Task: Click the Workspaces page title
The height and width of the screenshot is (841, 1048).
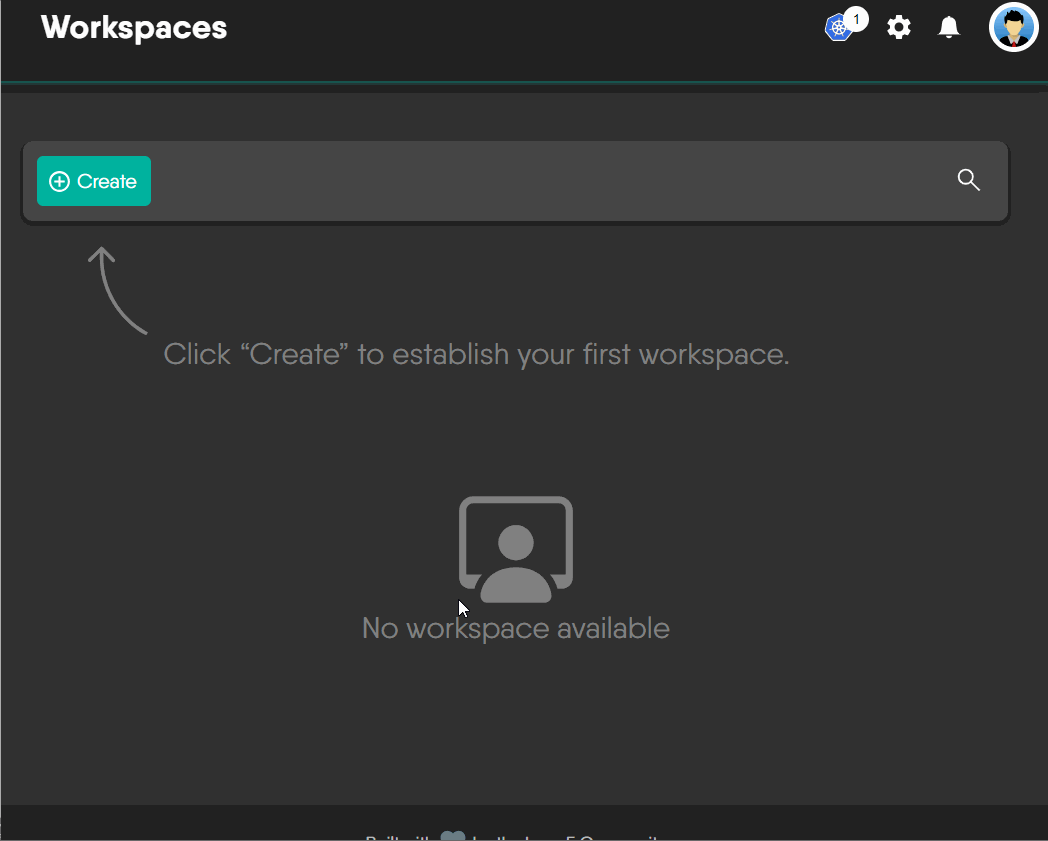Action: click(132, 27)
